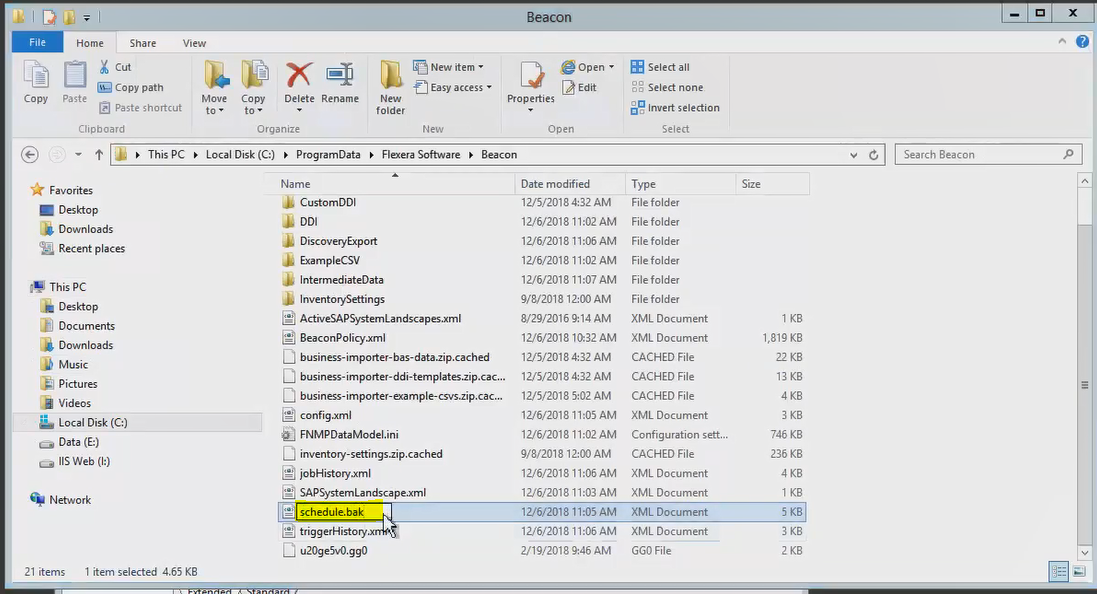The width and height of the screenshot is (1097, 594).
Task: Select the FNMPDataModel.ini file icon
Action: coord(288,434)
